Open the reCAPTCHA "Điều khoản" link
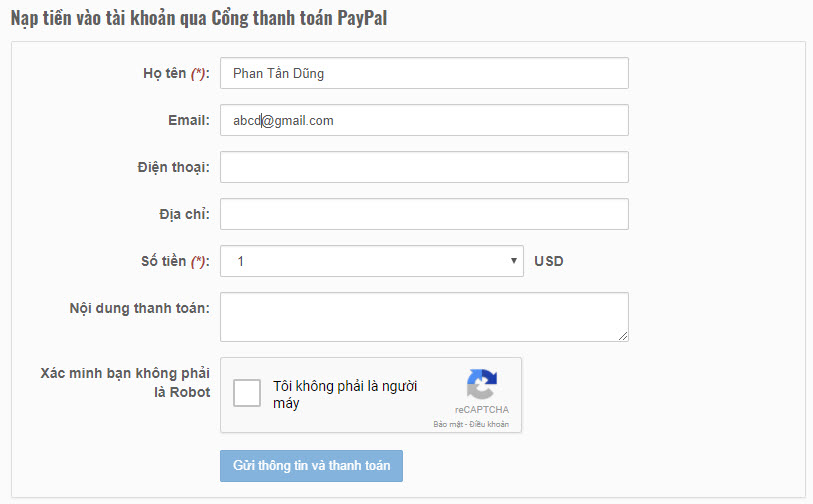The width and height of the screenshot is (813, 504). (489, 424)
